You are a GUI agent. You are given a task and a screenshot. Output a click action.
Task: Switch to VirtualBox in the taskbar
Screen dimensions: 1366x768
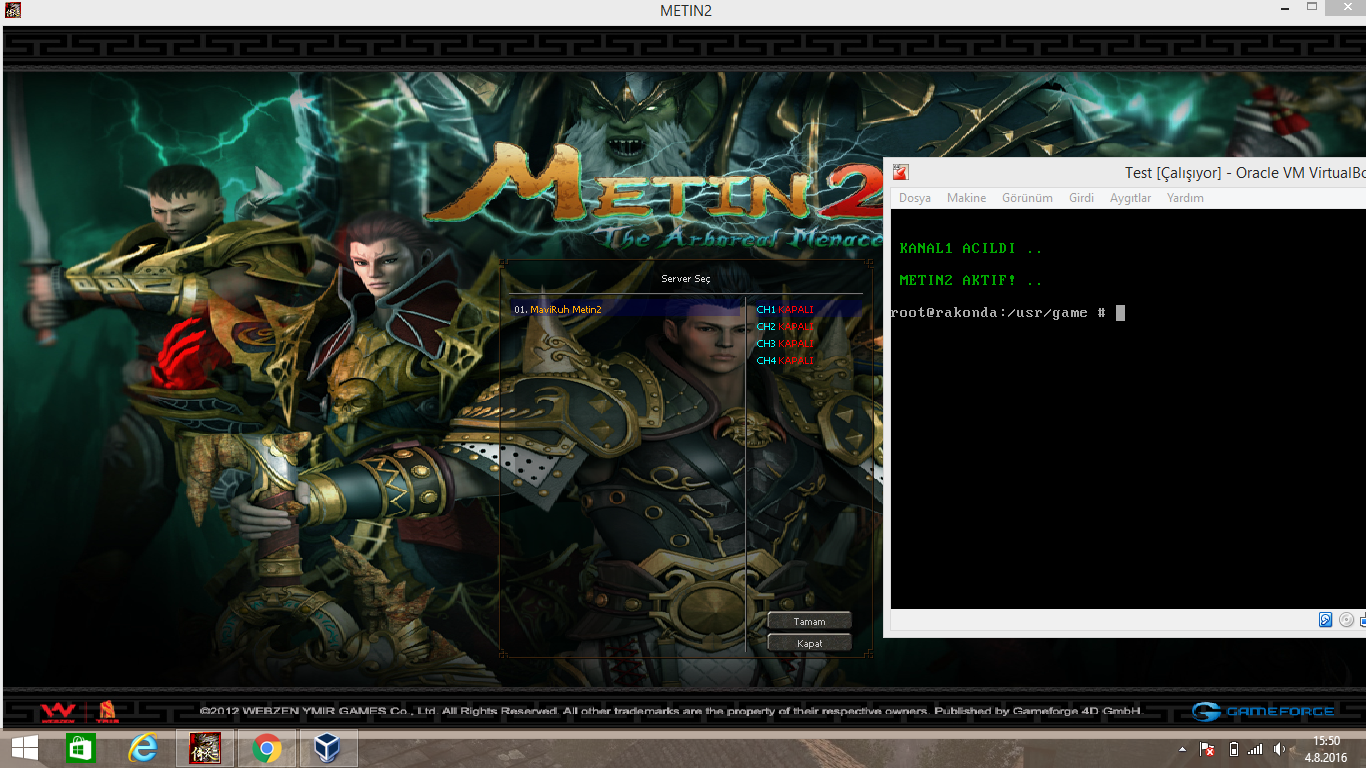[x=328, y=748]
